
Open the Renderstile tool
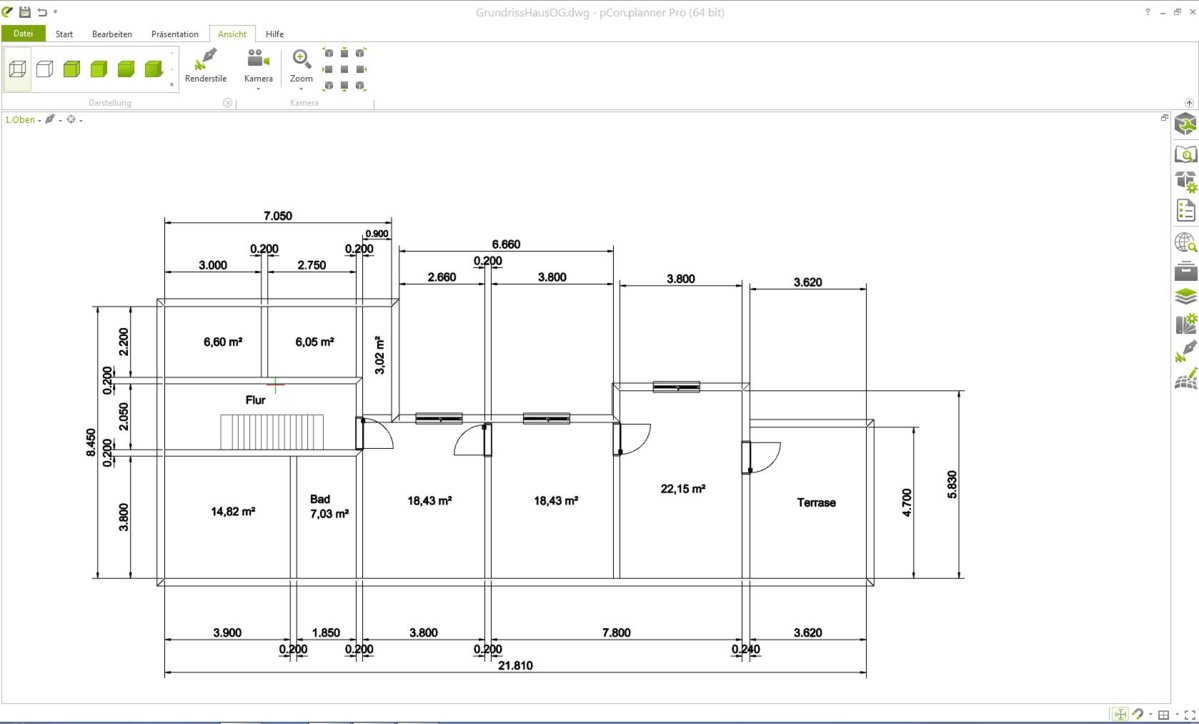click(x=206, y=66)
